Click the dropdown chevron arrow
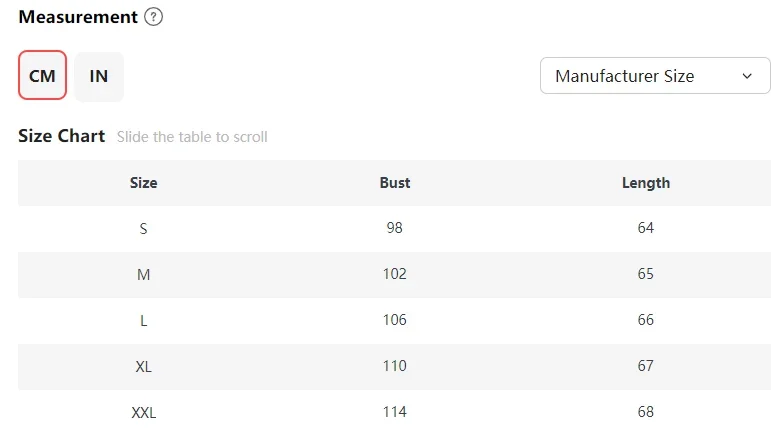Viewport: 771px width, 428px height. (747, 76)
